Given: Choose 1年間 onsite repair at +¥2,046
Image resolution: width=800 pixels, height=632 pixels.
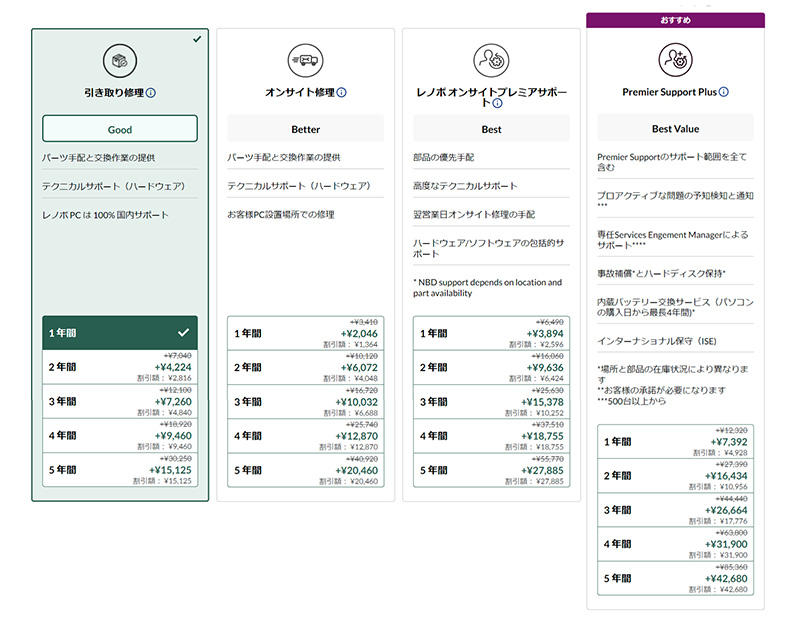Looking at the screenshot, I should [306, 333].
